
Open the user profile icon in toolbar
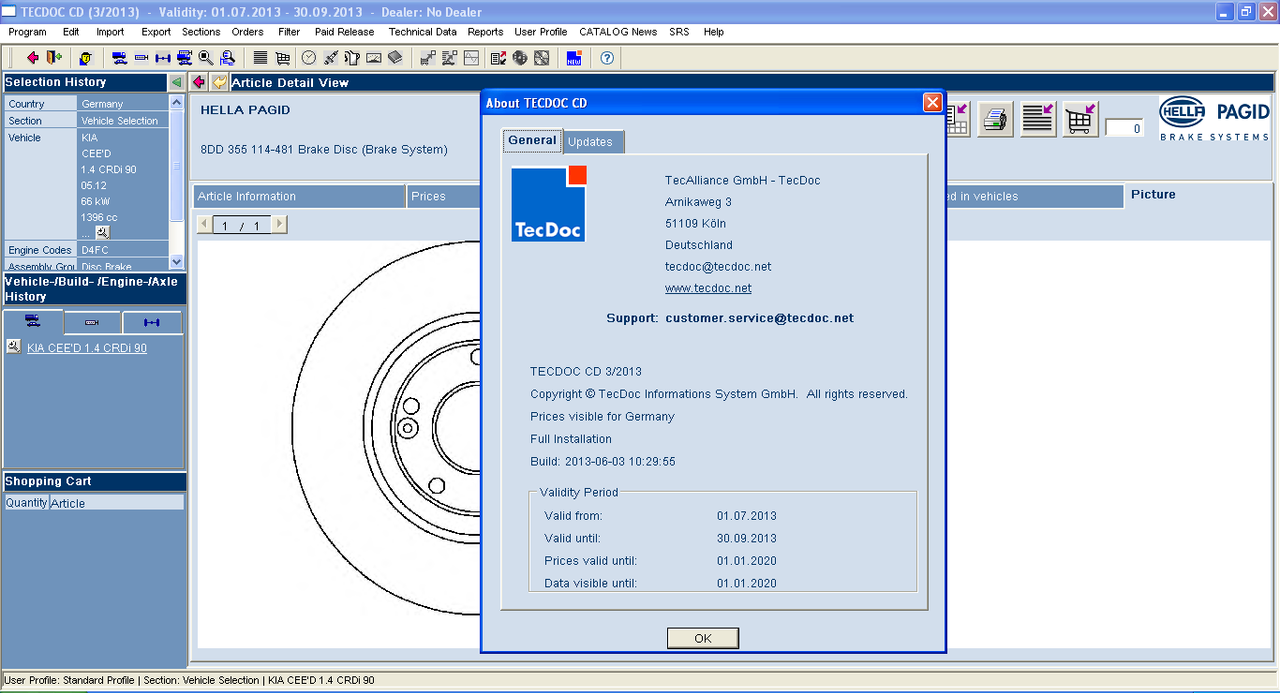coord(86,57)
